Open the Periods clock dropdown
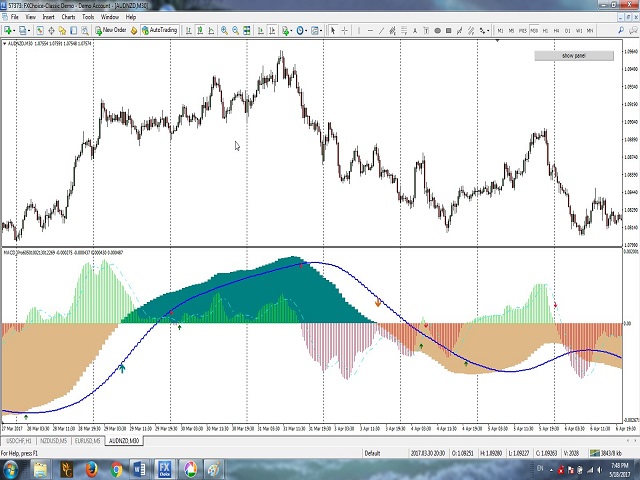The height and width of the screenshot is (480, 640). point(301,31)
